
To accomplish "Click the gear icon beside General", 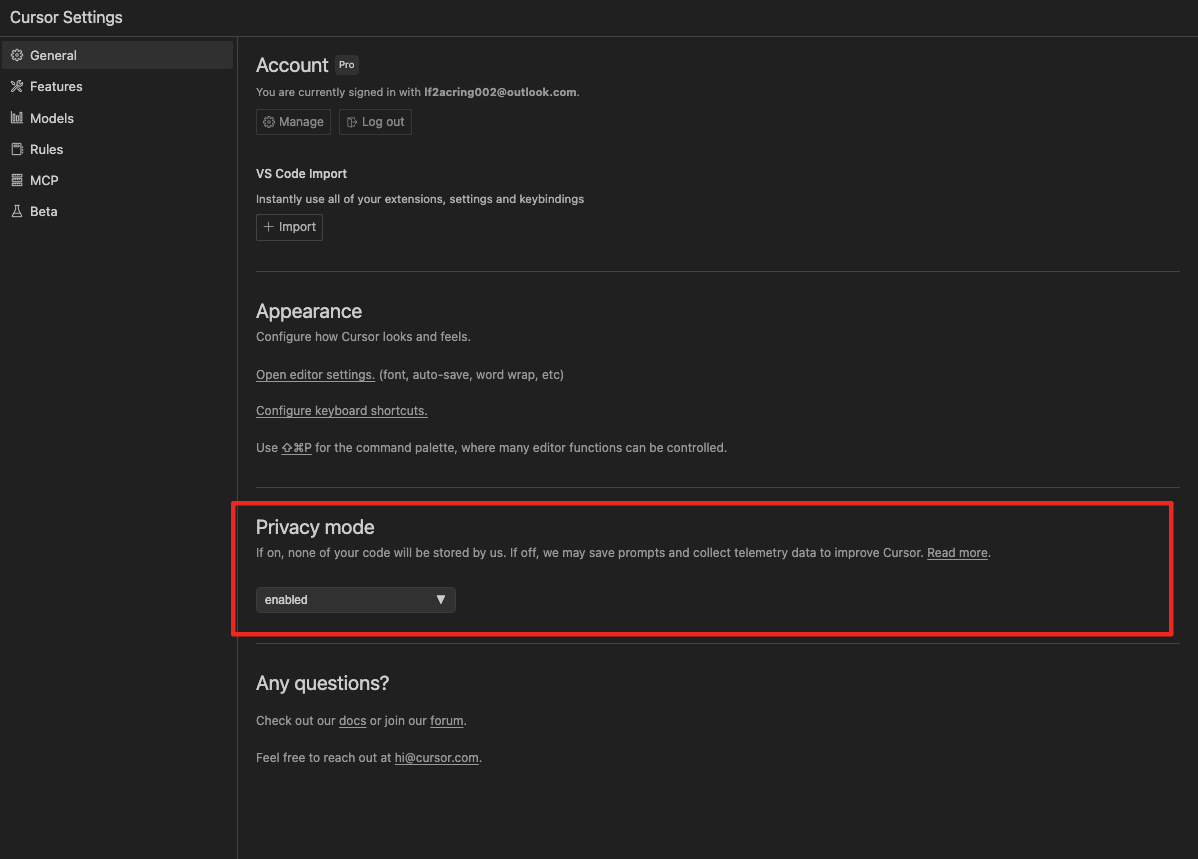I will point(17,56).
